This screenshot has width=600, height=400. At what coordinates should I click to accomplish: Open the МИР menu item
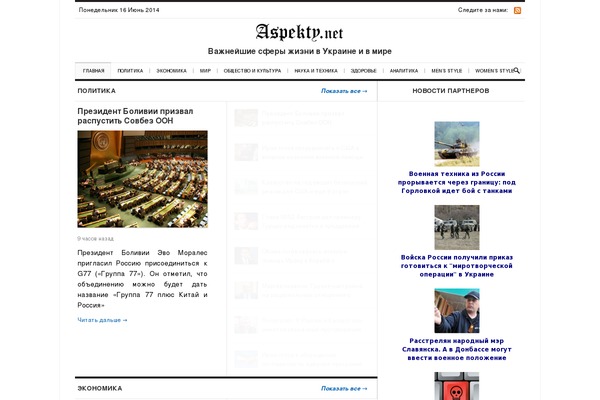click(x=205, y=71)
